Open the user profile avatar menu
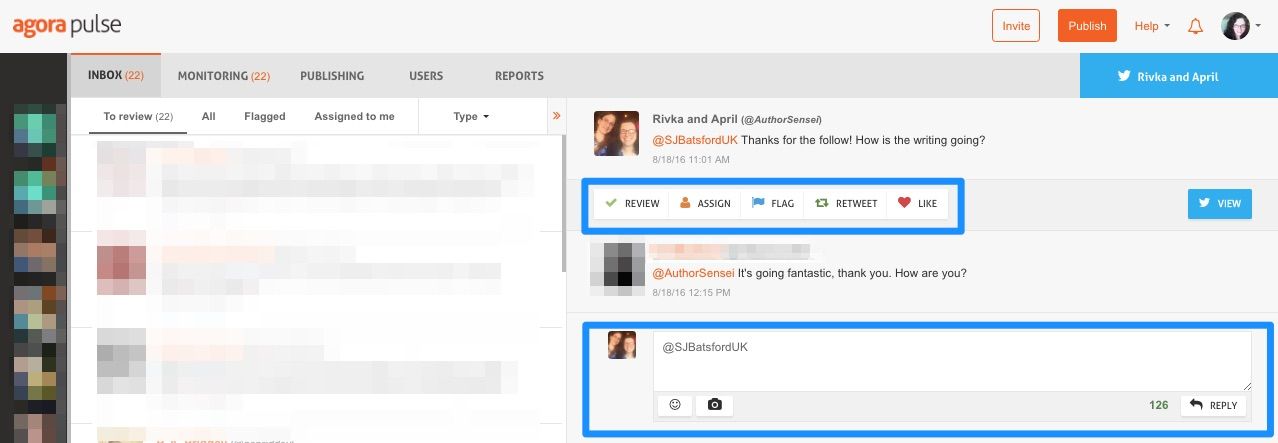The width and height of the screenshot is (1278, 443). click(x=1241, y=26)
